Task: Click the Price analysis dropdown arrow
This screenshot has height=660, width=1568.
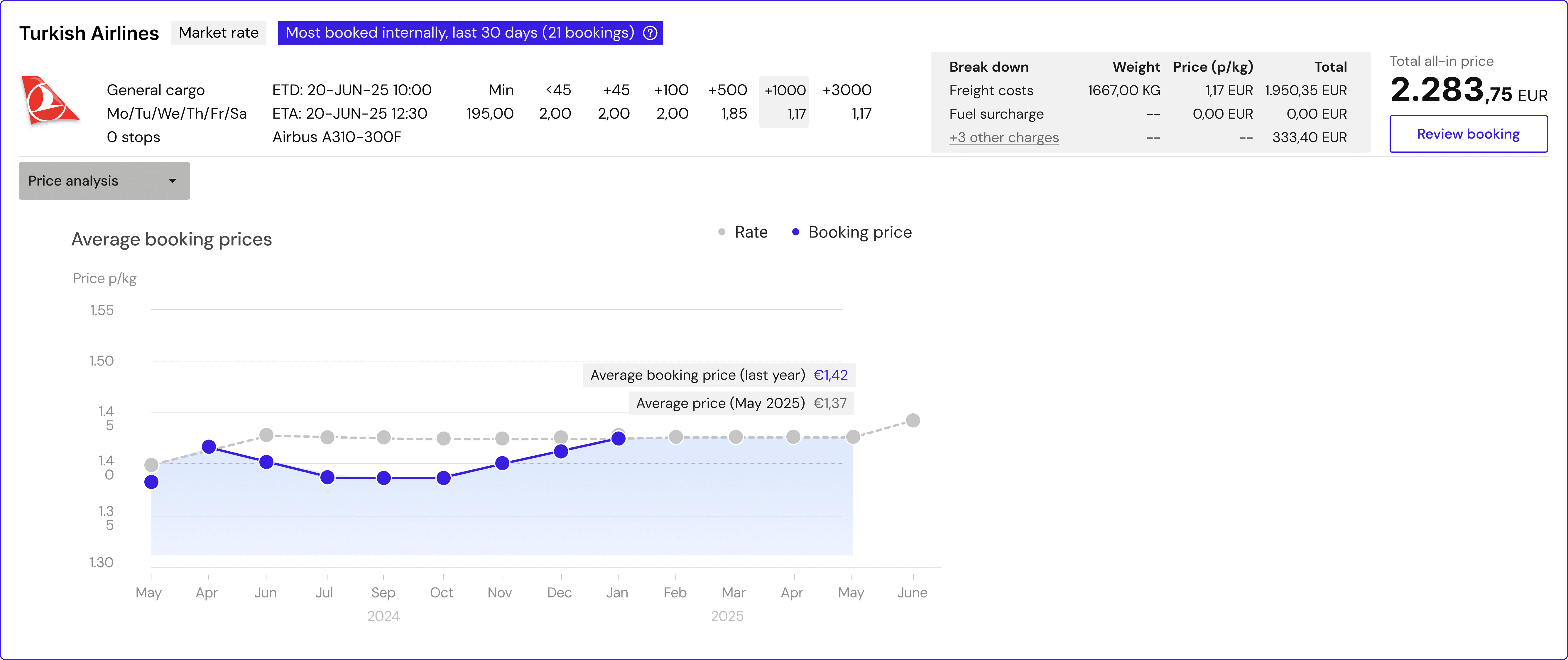Action: tap(172, 181)
